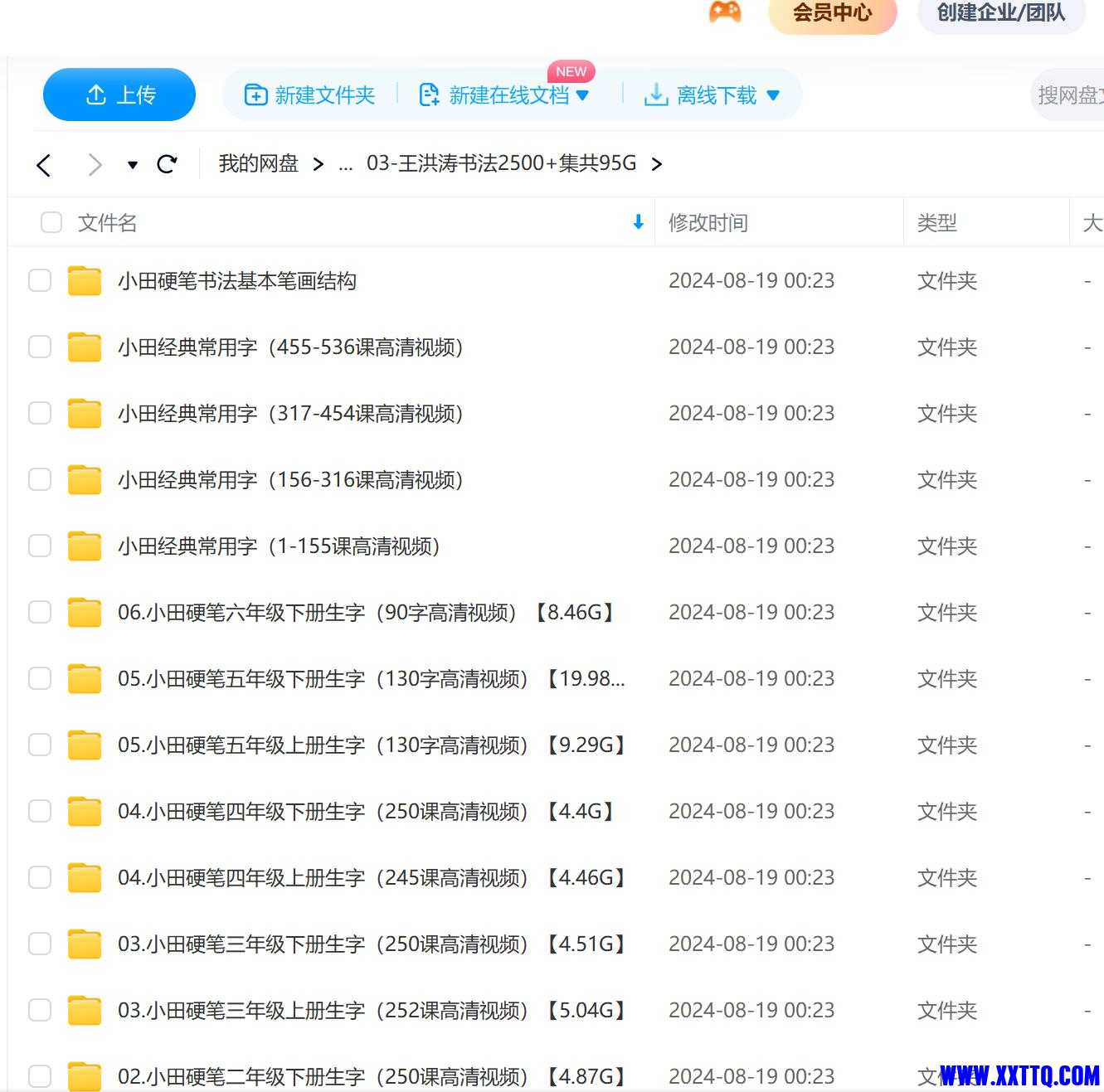Go forward with the right arrow

pos(95,165)
